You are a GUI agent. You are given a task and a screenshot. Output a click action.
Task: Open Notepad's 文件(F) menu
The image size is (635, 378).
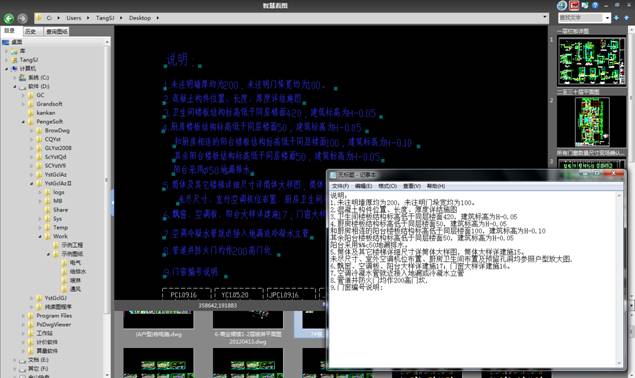pos(340,186)
